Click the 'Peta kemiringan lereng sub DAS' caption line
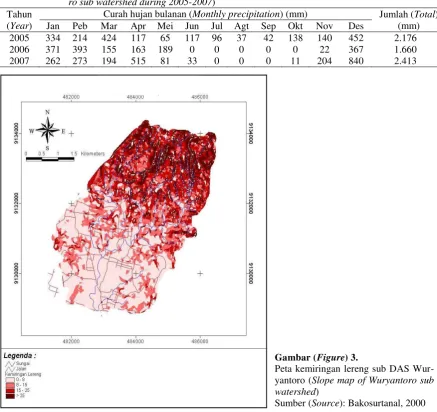437x412 pixels. [354, 369]
